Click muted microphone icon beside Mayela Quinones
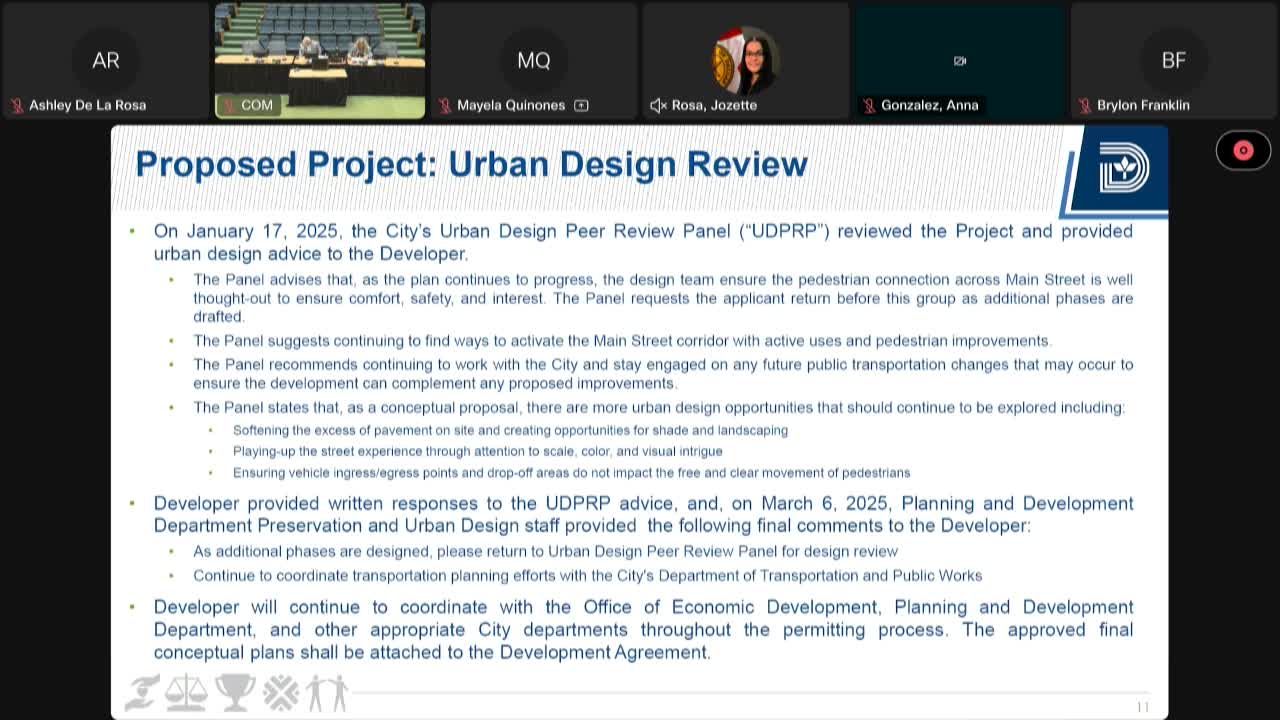Screen dimensions: 1280x720 click(x=445, y=106)
